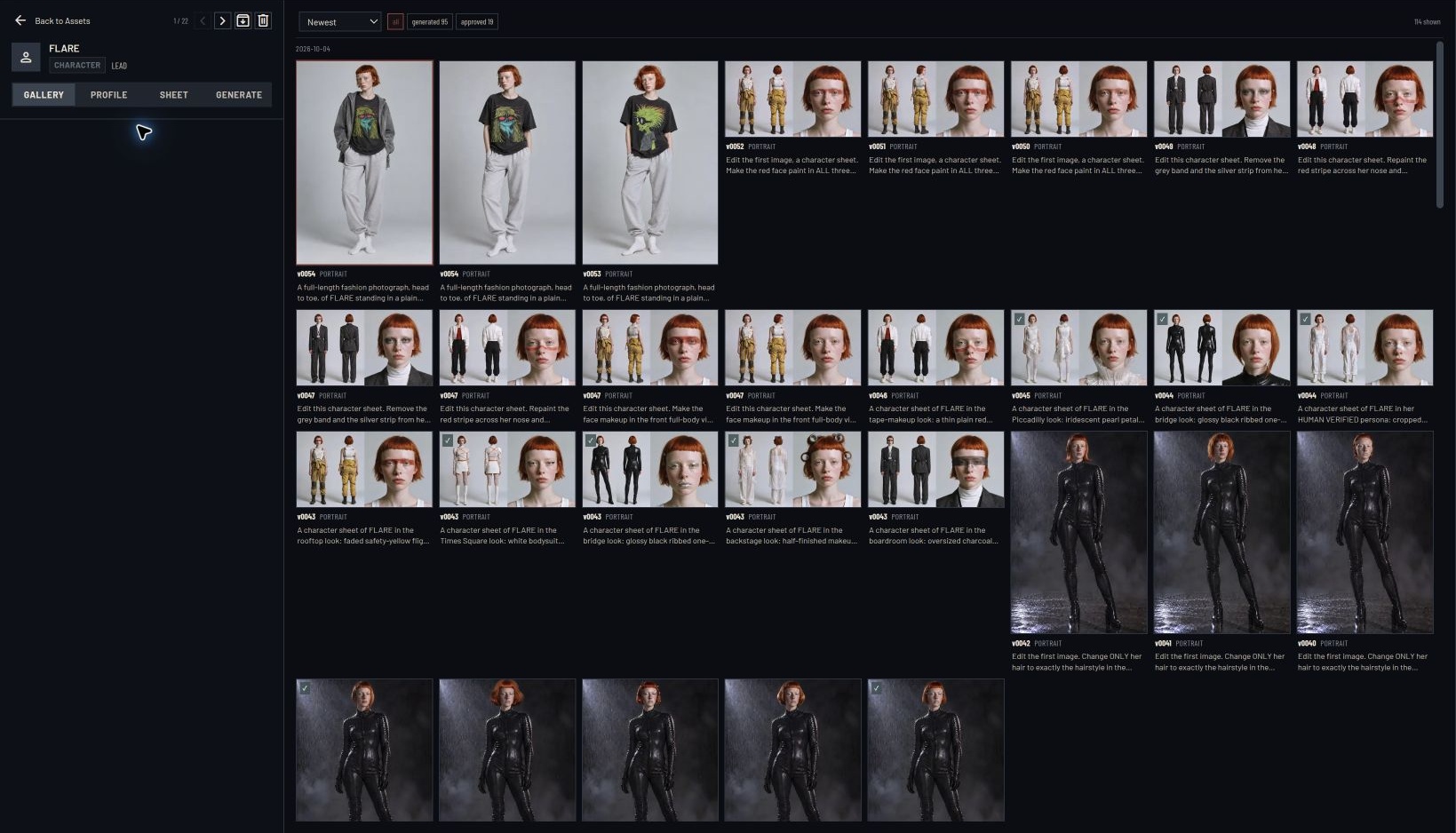Viewport: 1456px width, 833px height.
Task: Toggle checkbox on v0043 bridge look sheet
Action: click(591, 440)
